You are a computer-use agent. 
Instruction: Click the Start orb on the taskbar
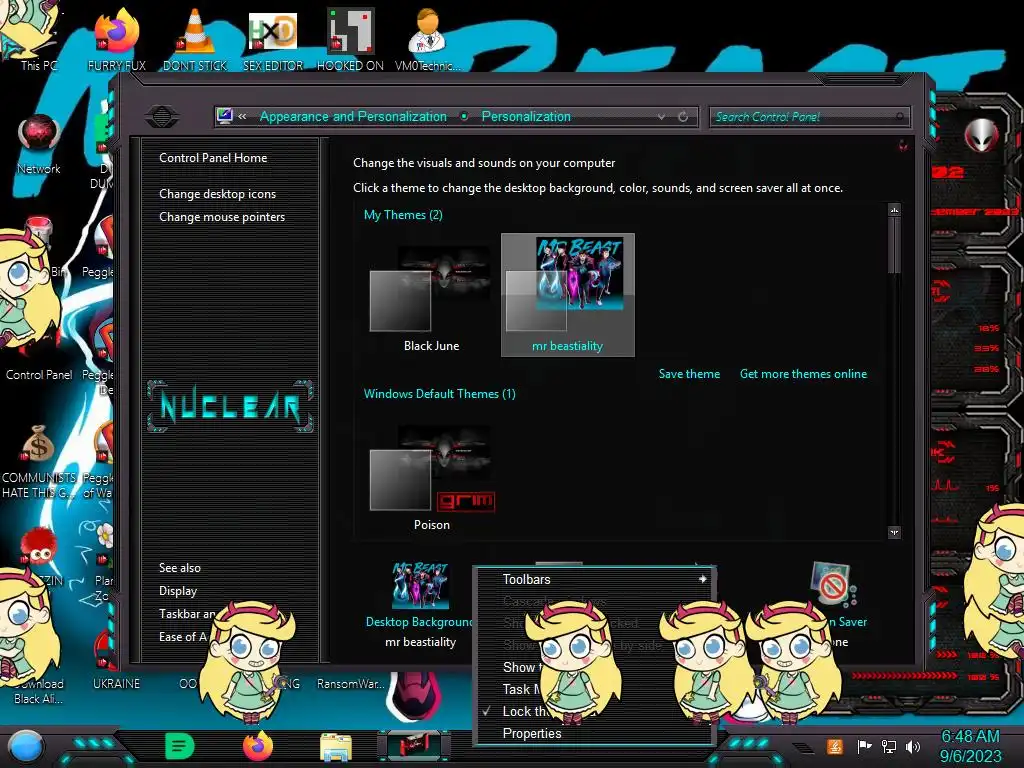tap(26, 747)
